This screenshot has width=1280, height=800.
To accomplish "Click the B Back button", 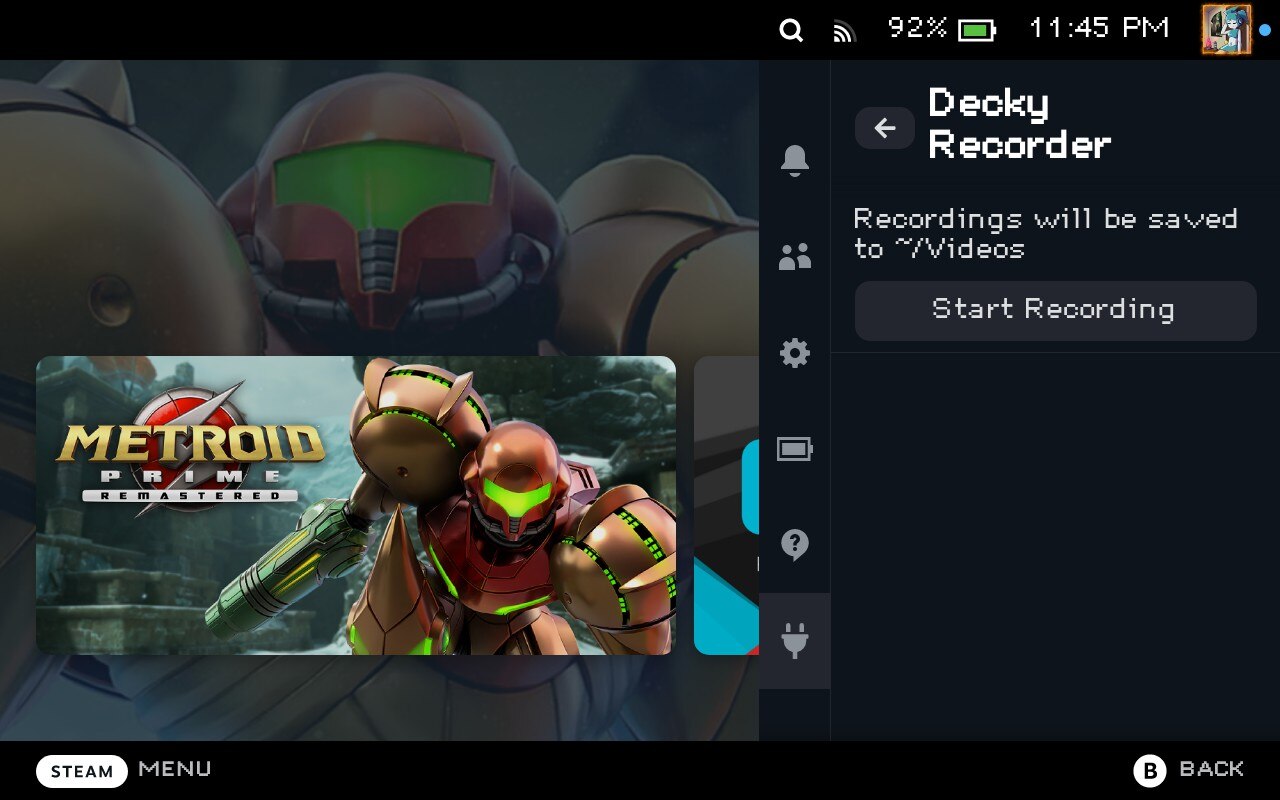I will (1189, 770).
